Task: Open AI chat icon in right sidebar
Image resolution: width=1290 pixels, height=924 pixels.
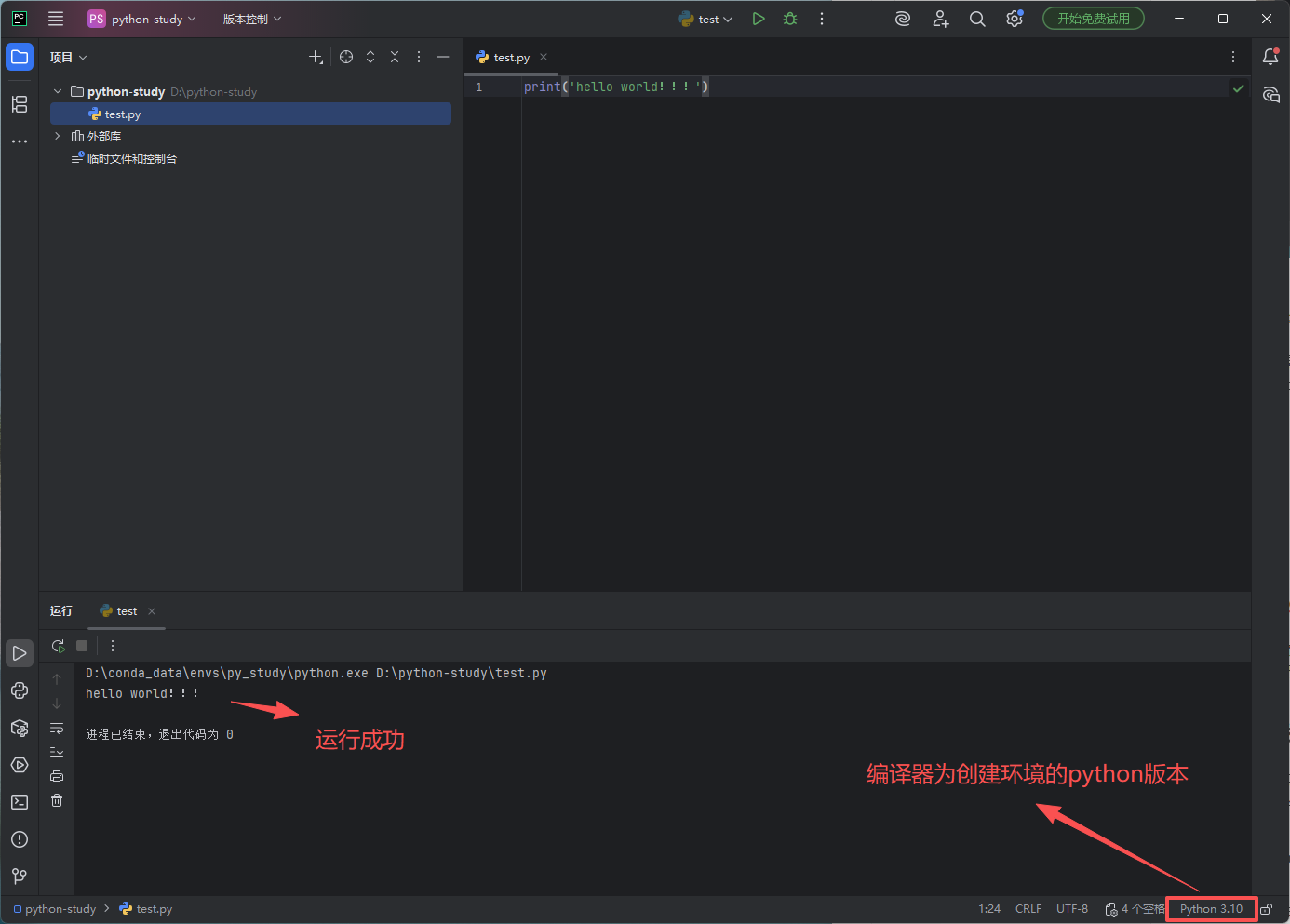Action: [1270, 94]
